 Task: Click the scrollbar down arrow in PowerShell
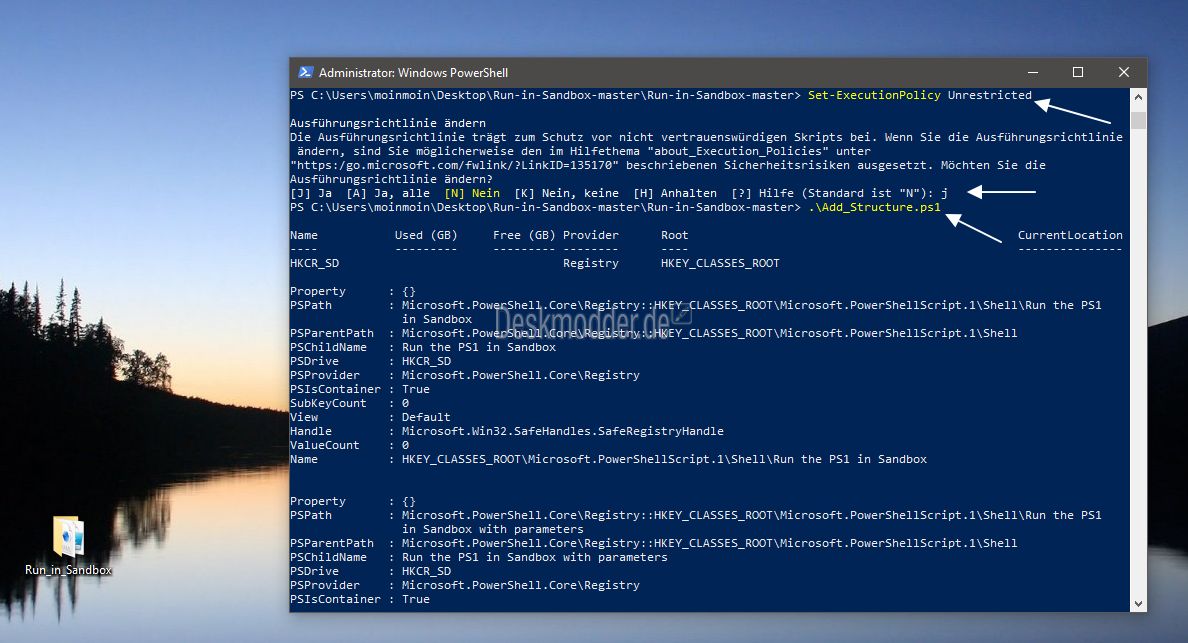[1138, 604]
